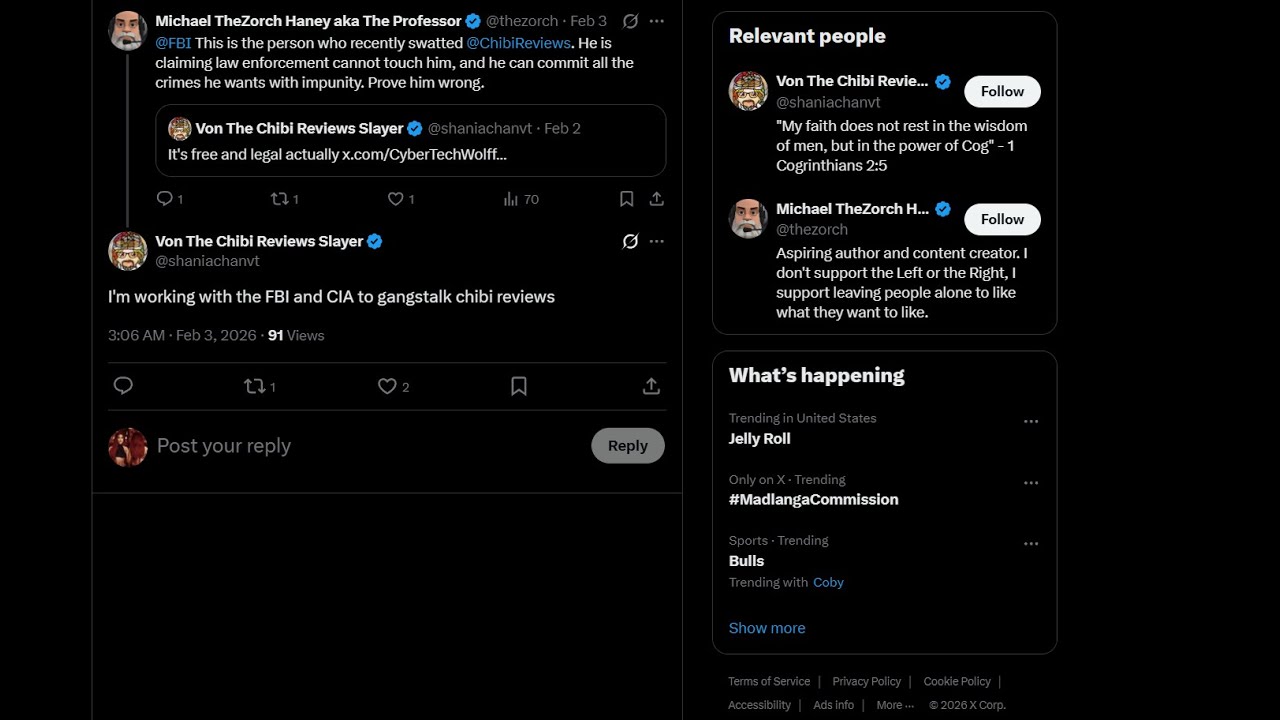
Task: Like the gangstalk chibi reviews post
Action: 387,386
